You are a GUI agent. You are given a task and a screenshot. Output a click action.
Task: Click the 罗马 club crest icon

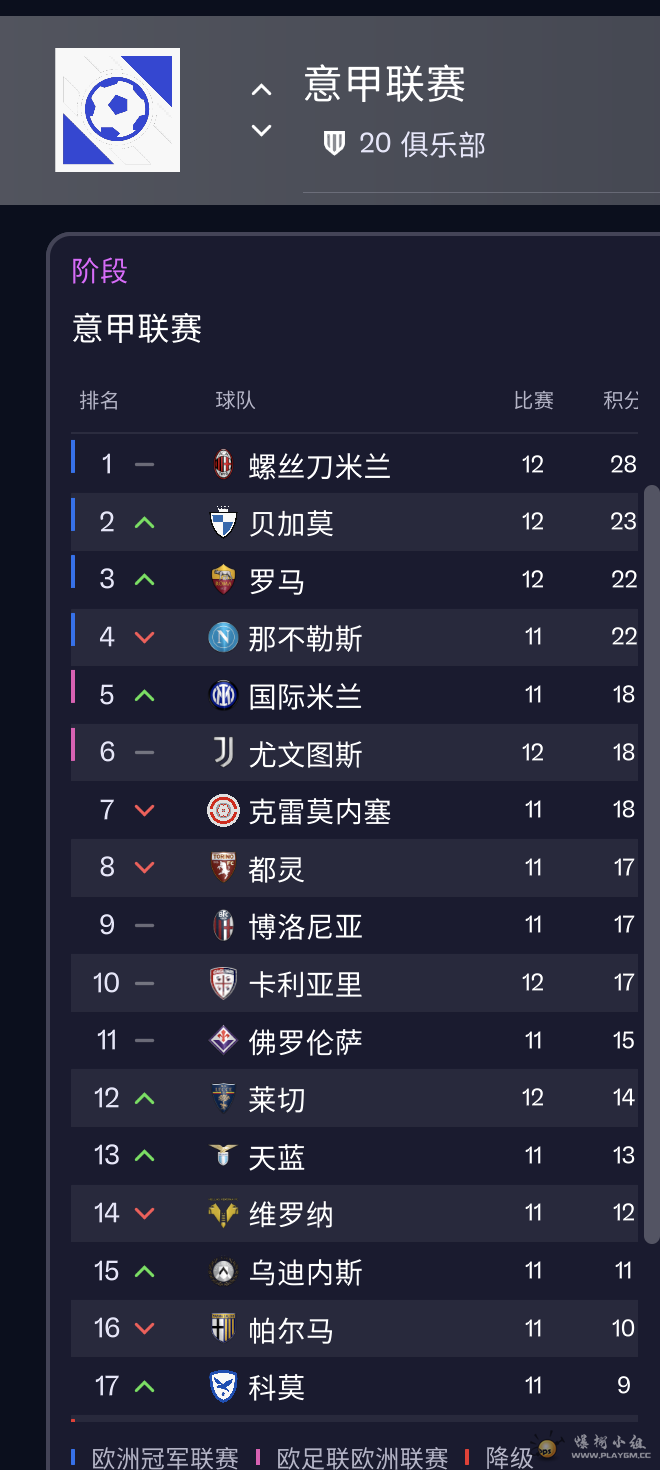click(x=223, y=580)
